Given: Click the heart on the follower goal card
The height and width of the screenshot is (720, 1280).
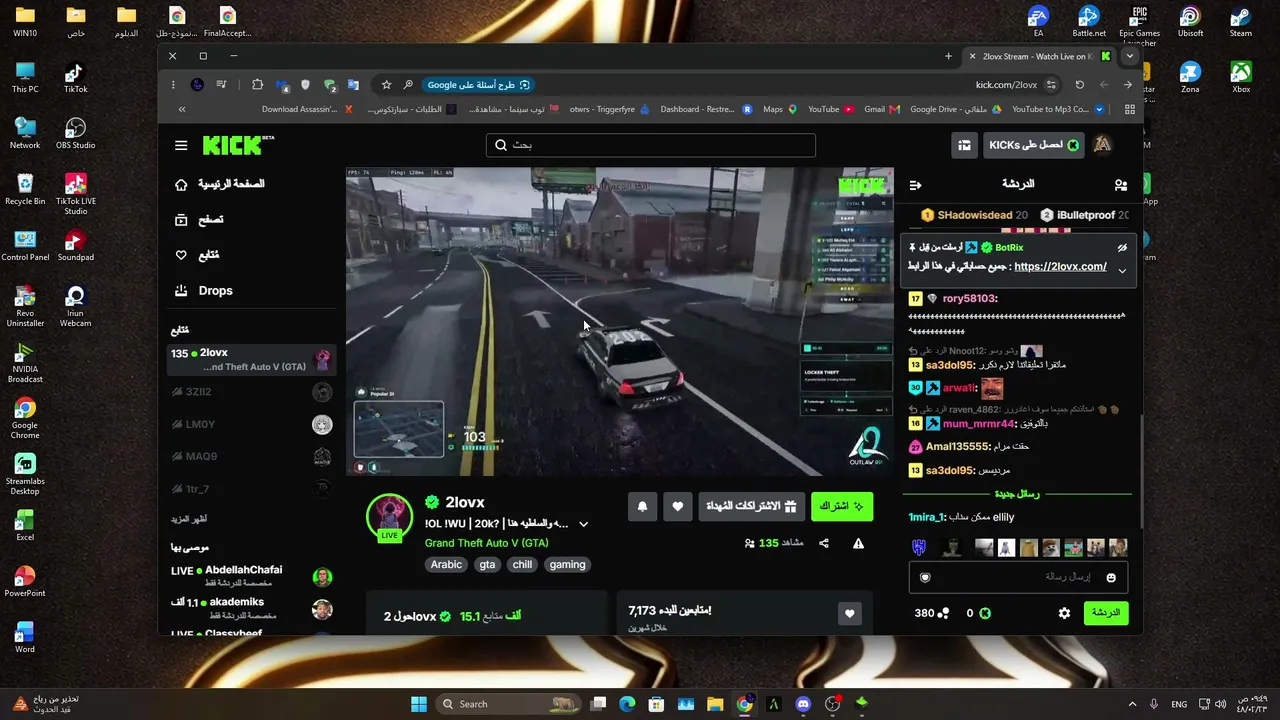Looking at the screenshot, I should click(849, 614).
